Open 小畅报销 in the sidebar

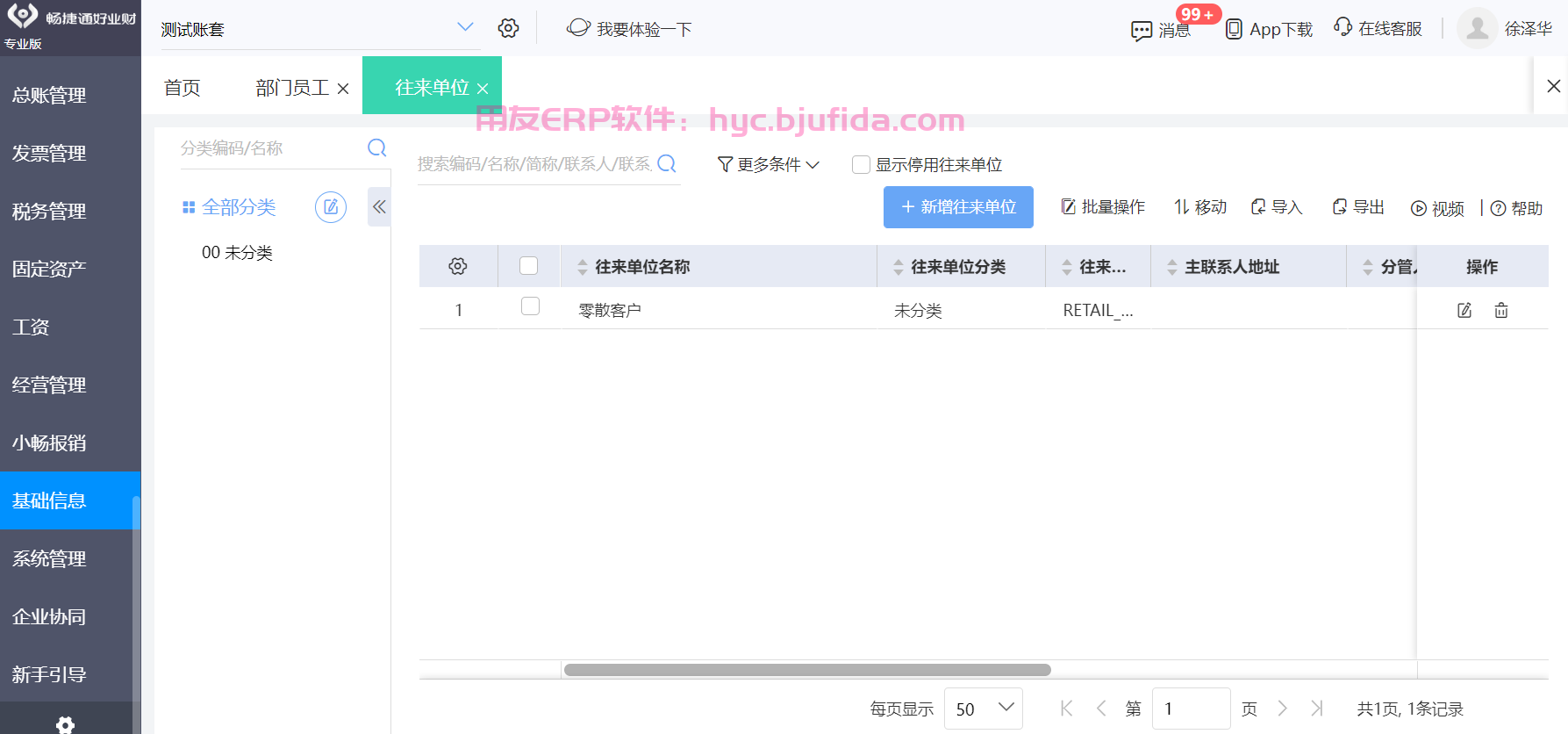(x=70, y=443)
